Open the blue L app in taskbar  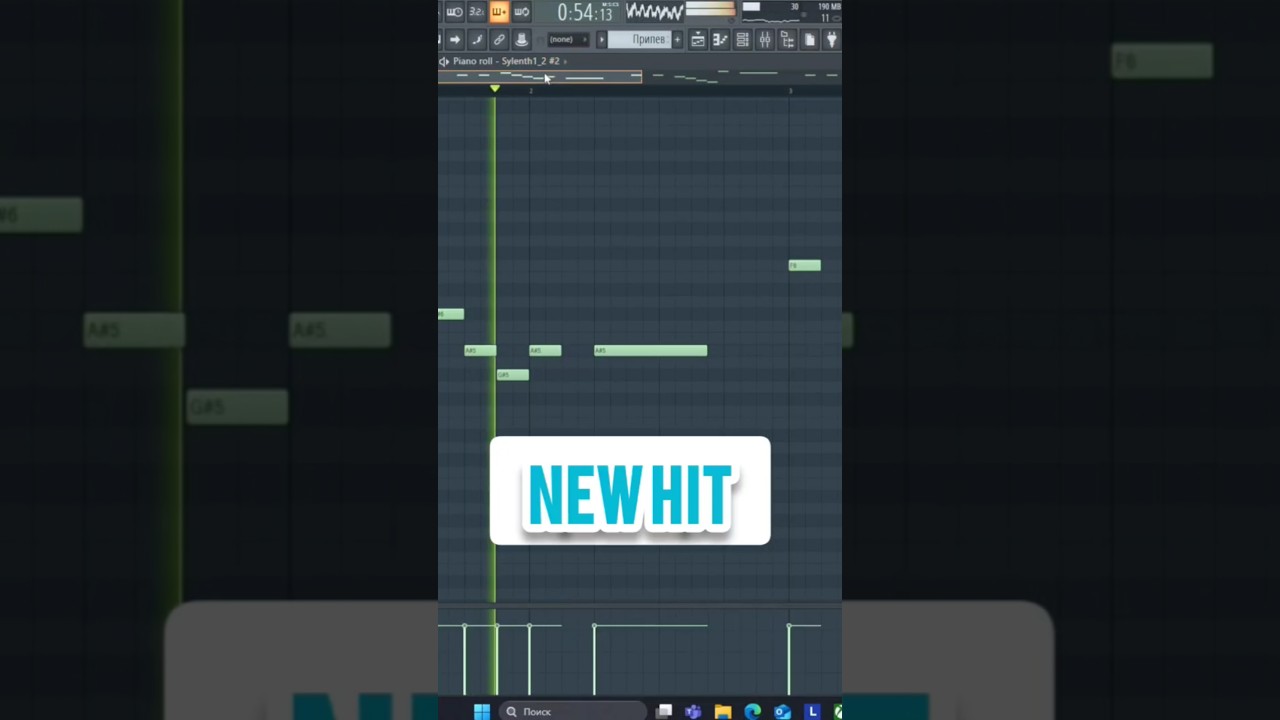tap(812, 711)
